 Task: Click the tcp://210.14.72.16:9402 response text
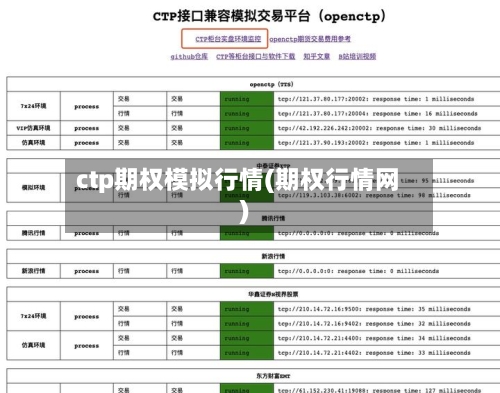pos(374,324)
